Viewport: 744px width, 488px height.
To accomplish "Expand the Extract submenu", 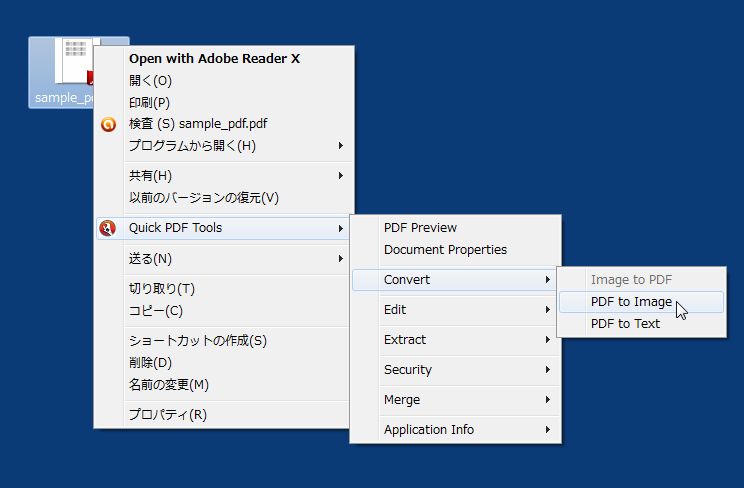I will (x=456, y=340).
